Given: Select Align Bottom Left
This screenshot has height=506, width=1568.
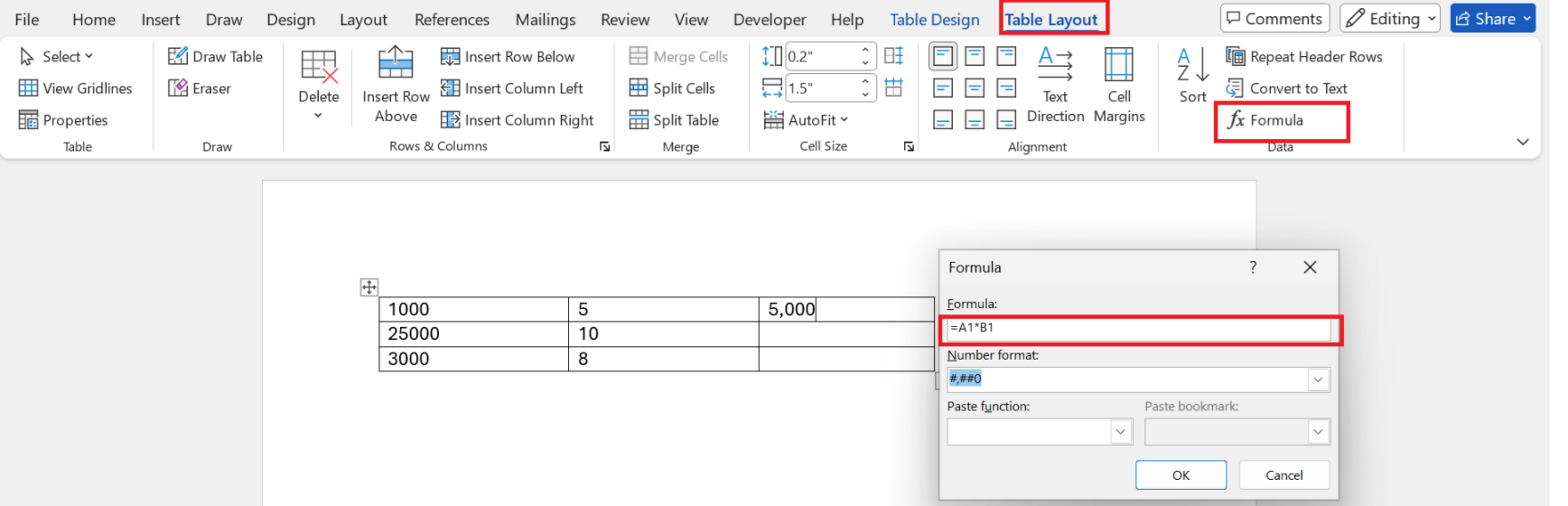Looking at the screenshot, I should point(943,119).
